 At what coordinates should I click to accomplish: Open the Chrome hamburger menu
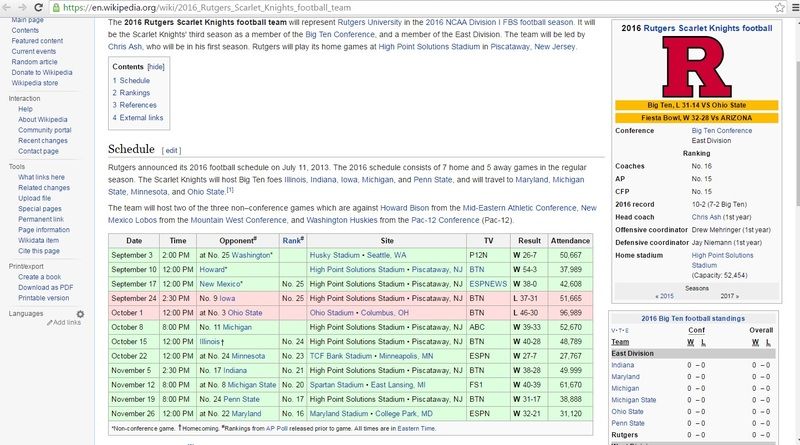pos(795,7)
